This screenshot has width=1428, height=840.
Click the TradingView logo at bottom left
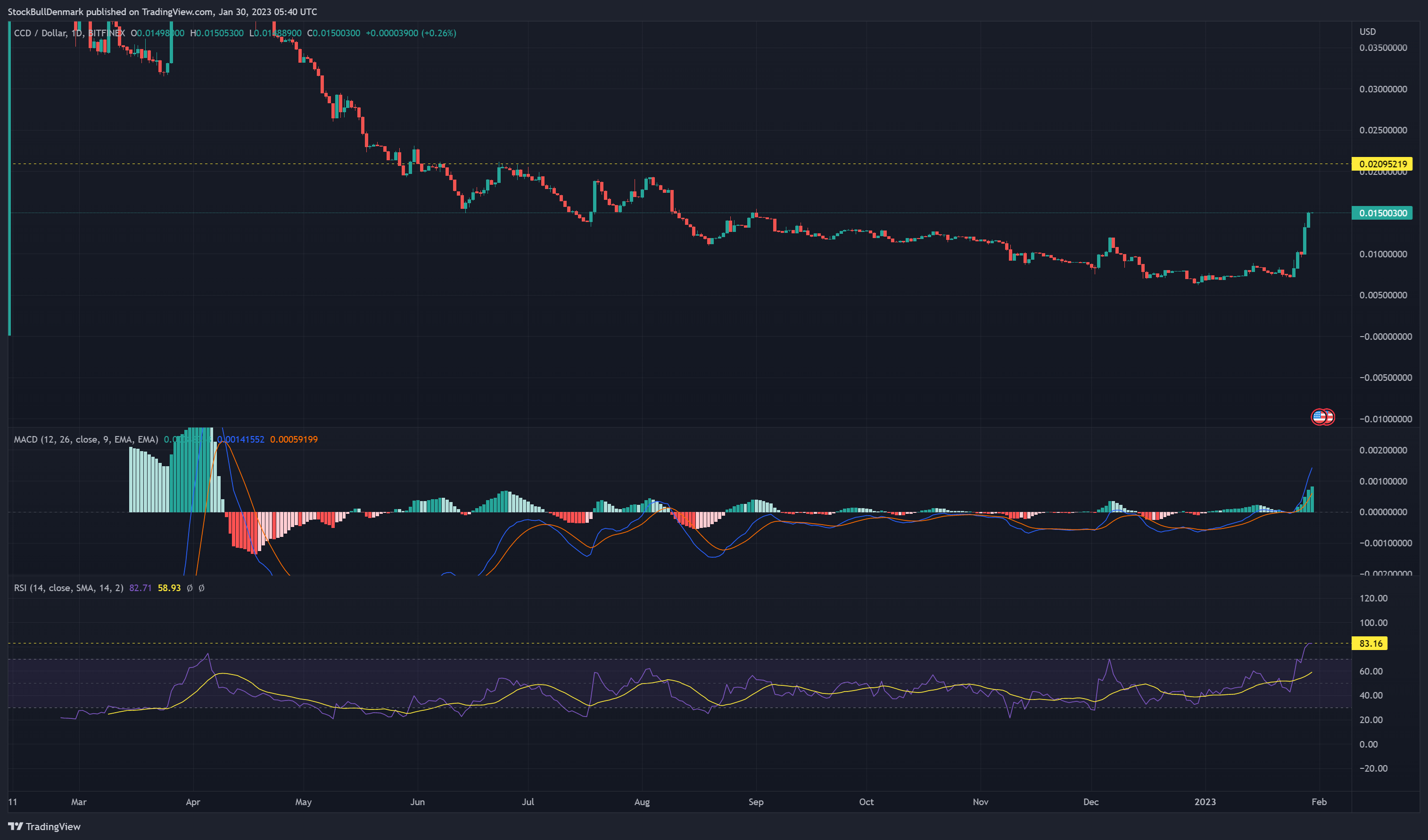click(x=44, y=826)
